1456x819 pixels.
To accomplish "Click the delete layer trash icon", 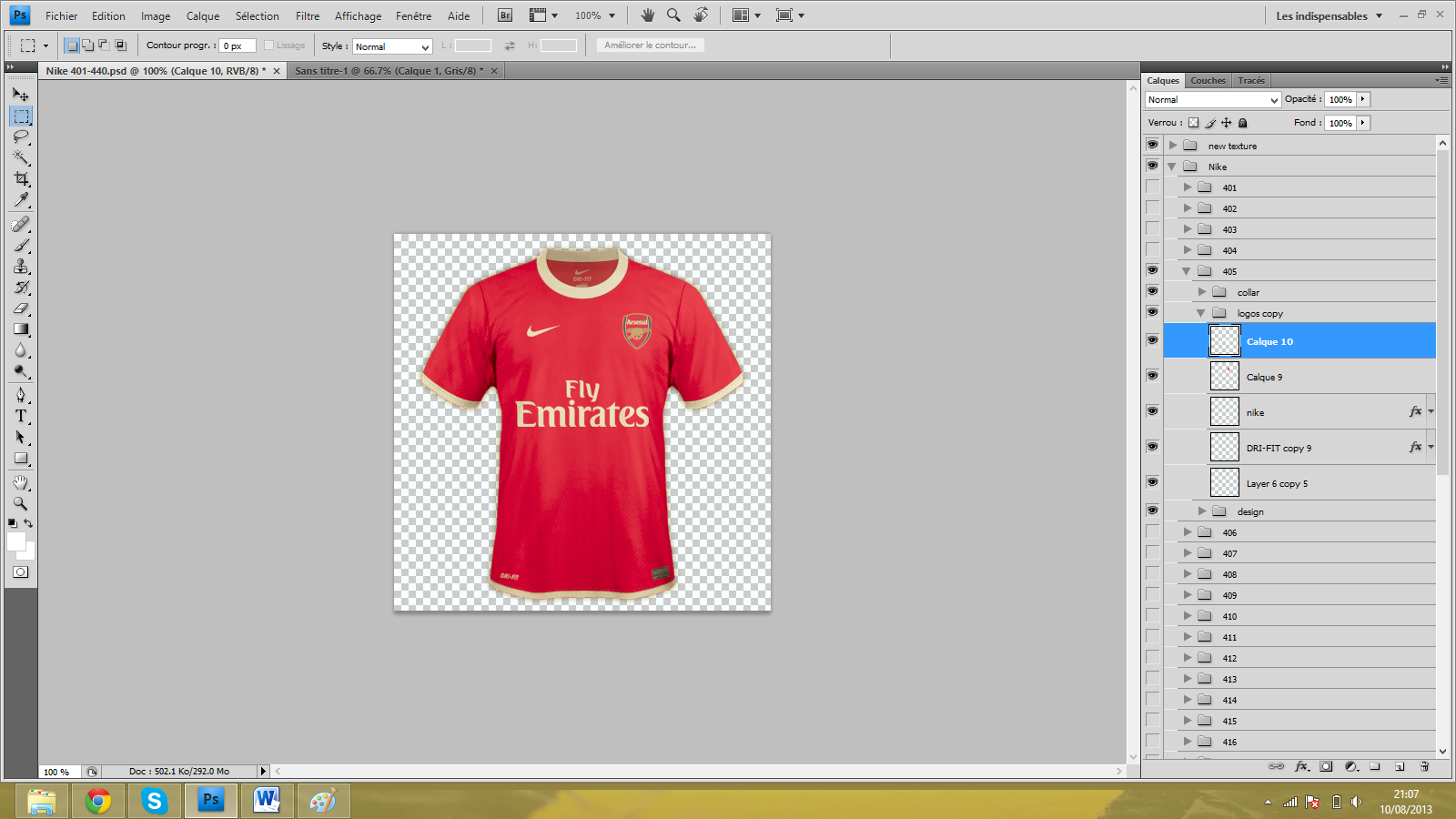I will (x=1424, y=766).
